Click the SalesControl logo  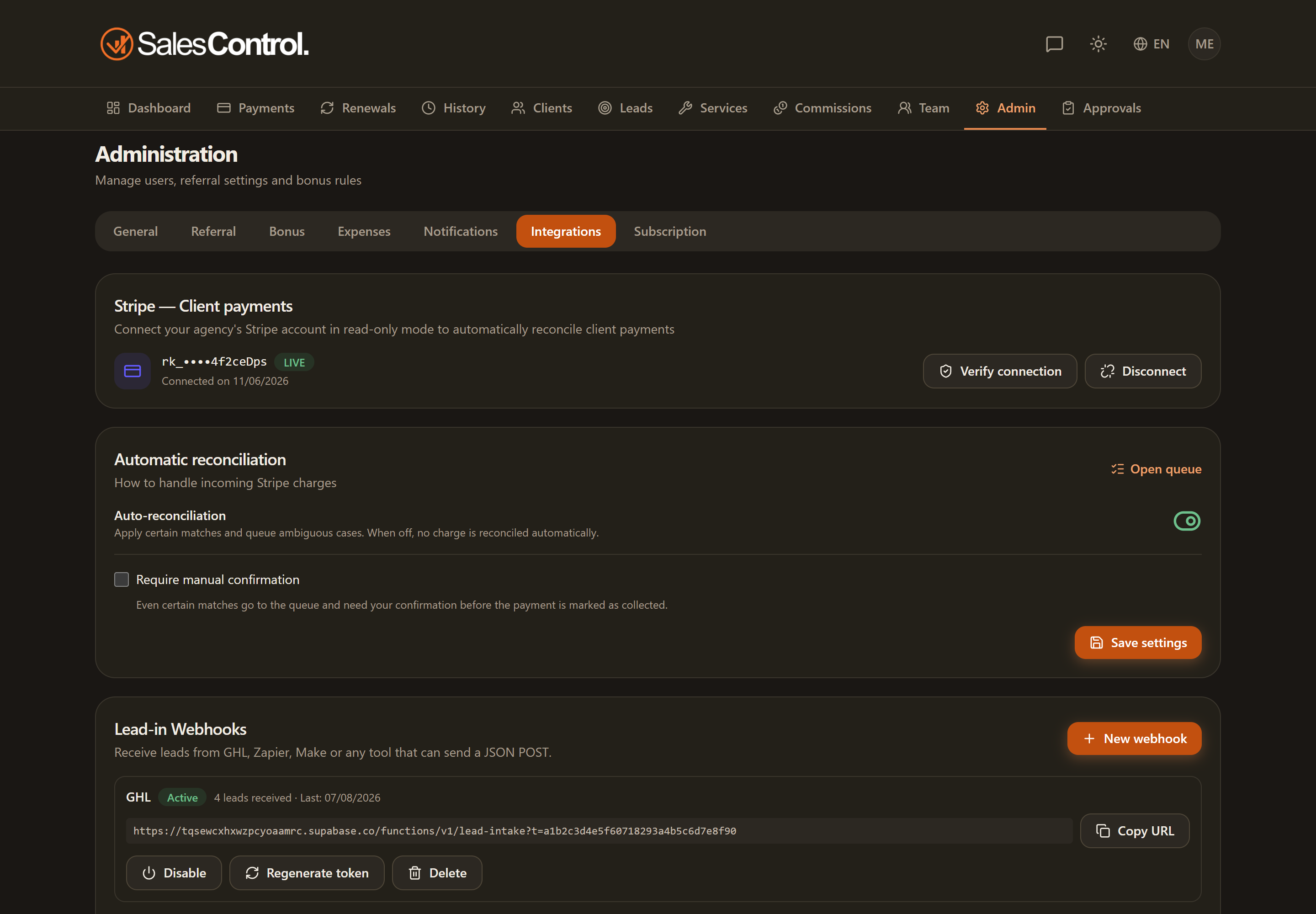pyautogui.click(x=204, y=44)
